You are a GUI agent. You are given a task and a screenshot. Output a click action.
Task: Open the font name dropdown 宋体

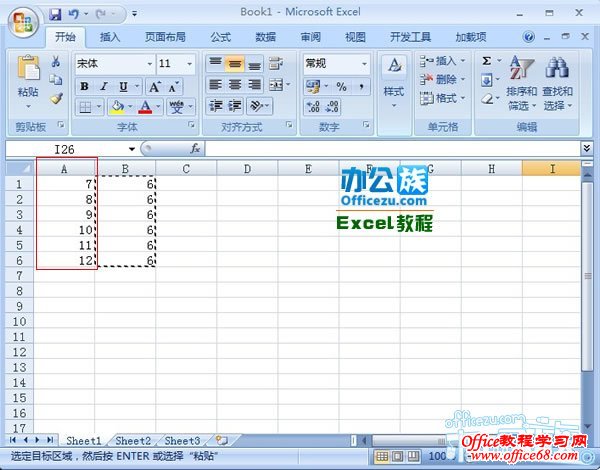click(150, 64)
